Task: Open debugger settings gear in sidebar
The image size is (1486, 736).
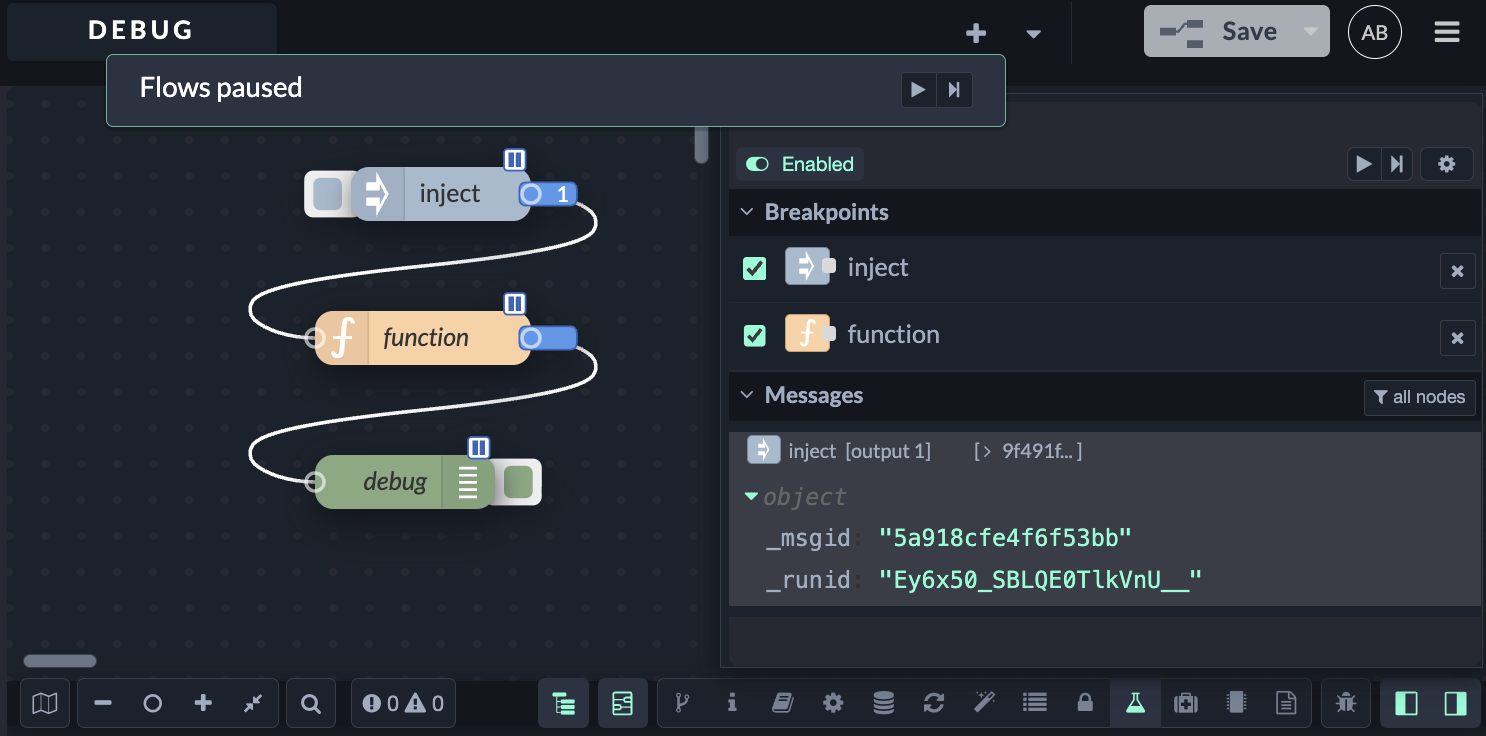Action: tap(1446, 164)
